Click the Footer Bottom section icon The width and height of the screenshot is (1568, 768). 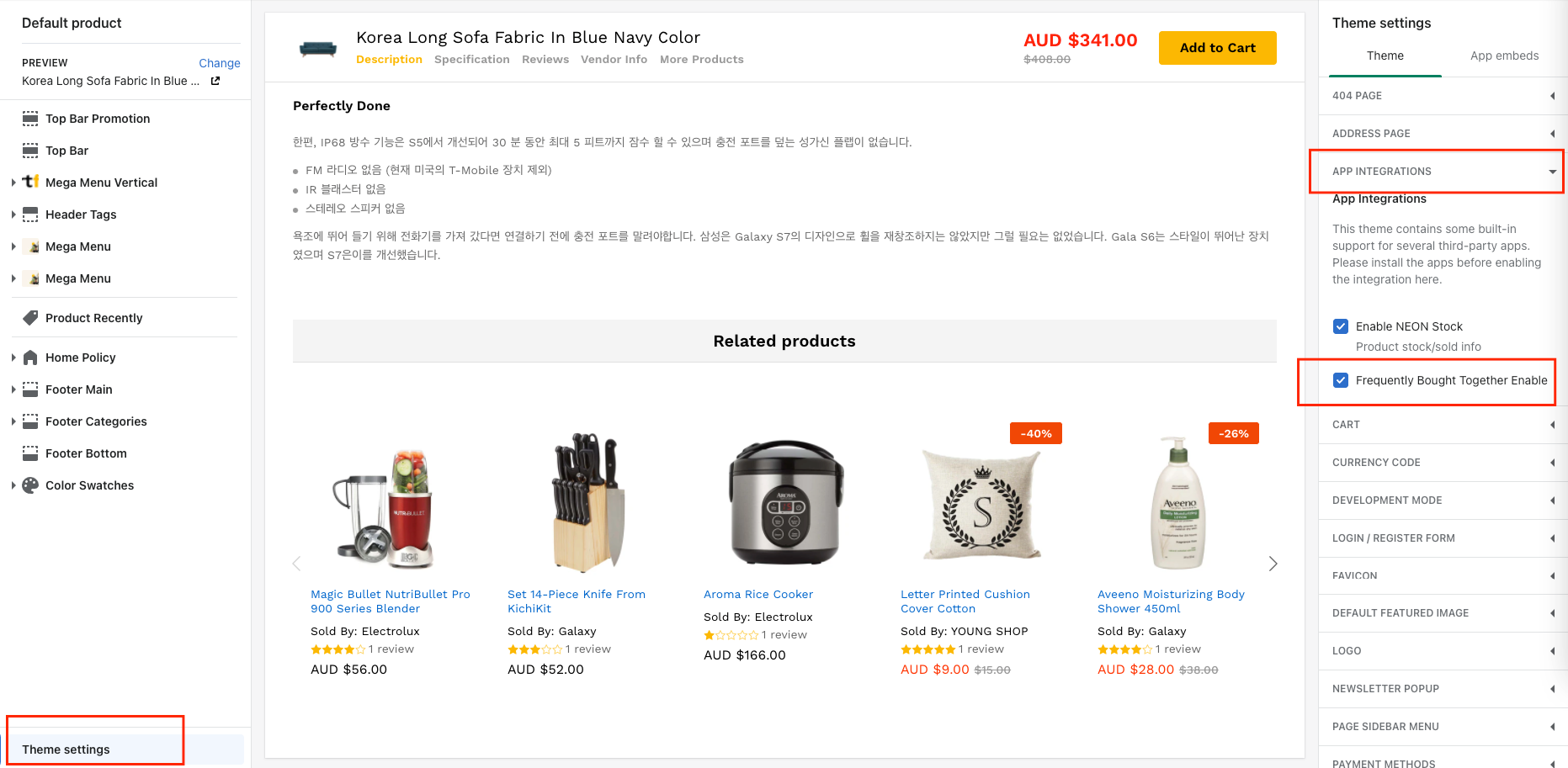click(30, 453)
